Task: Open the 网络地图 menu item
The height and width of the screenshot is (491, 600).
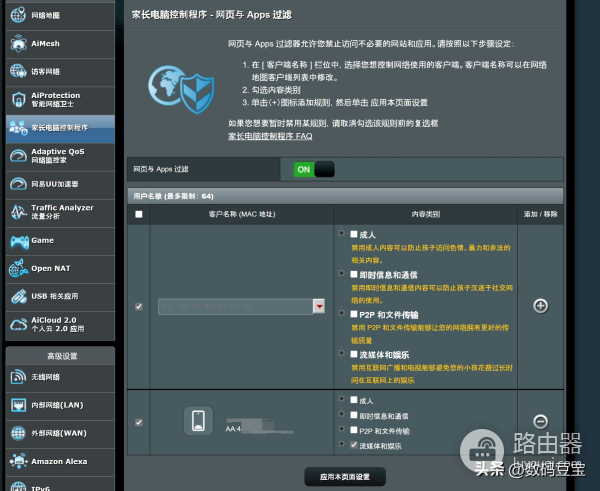Action: tap(60, 16)
